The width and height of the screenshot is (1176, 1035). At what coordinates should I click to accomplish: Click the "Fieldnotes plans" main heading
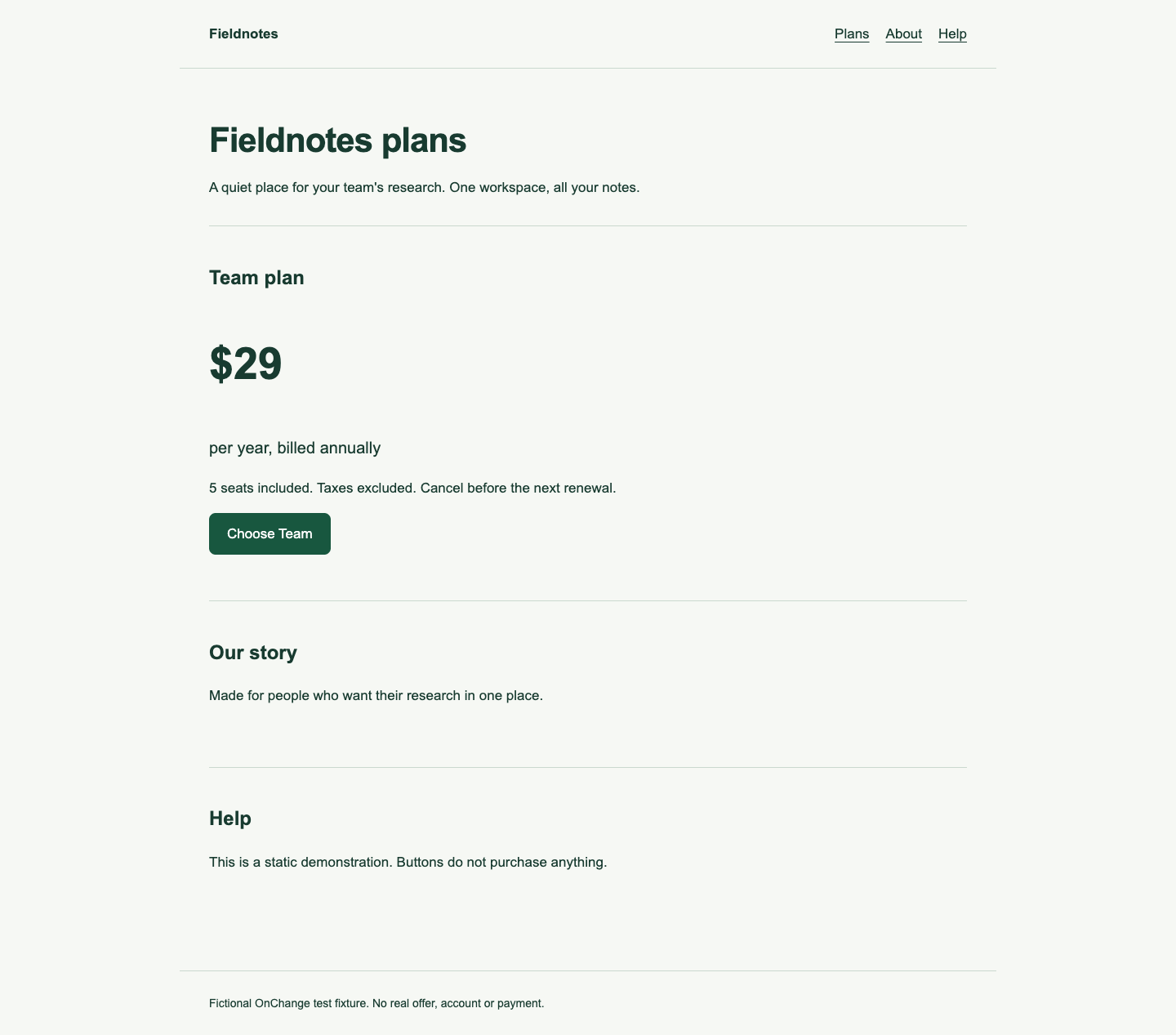click(x=337, y=141)
